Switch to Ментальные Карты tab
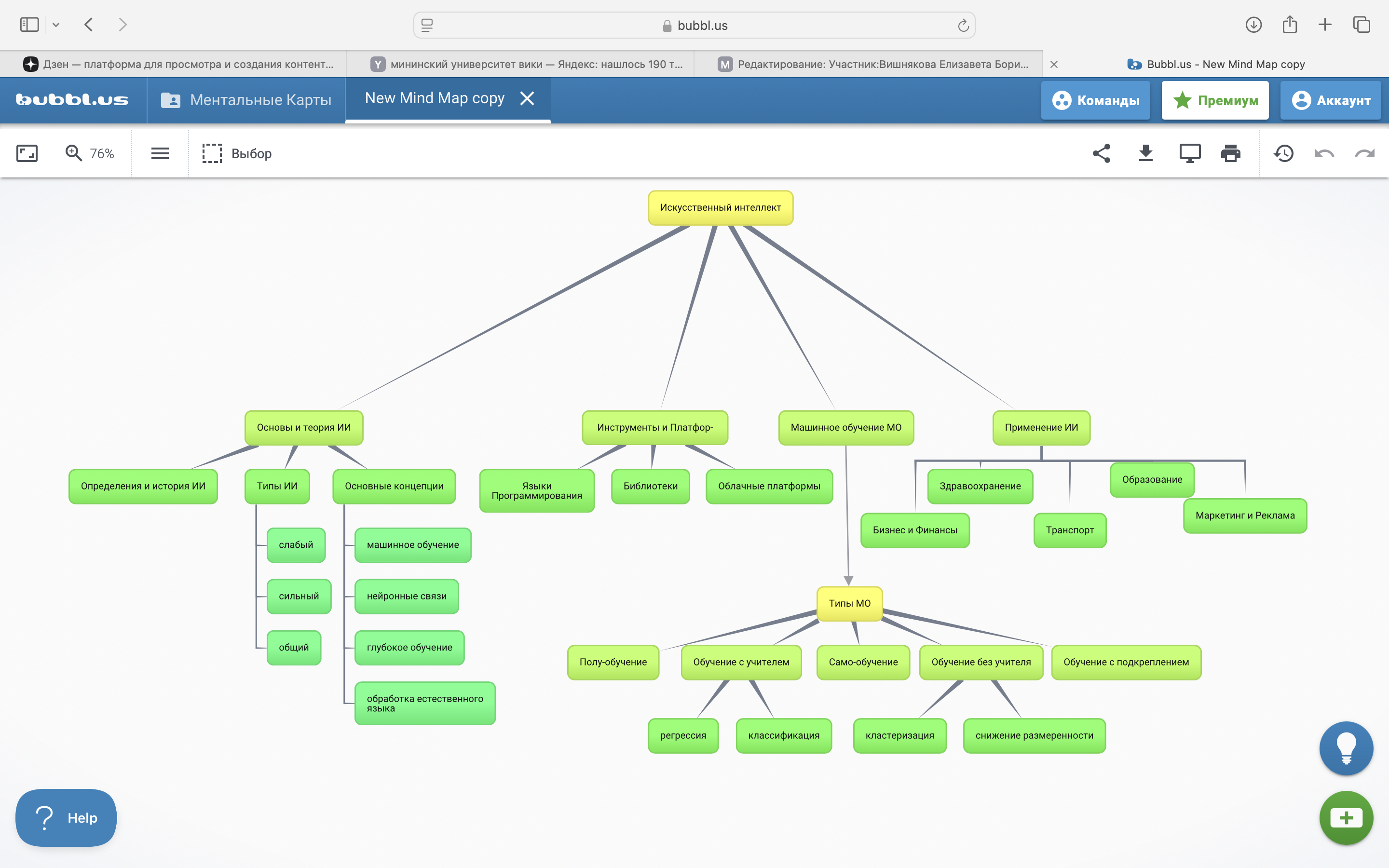The image size is (1389, 868). (246, 100)
